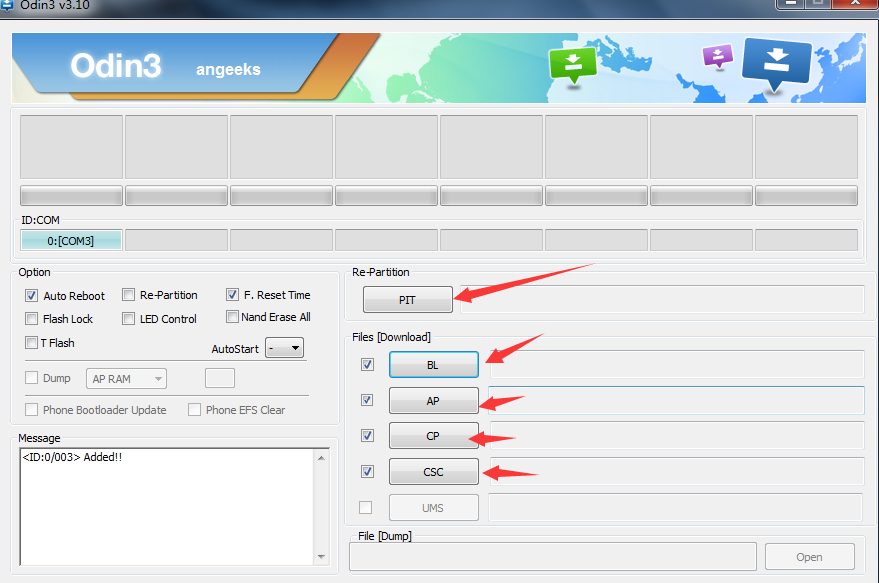Check the UMS file checkbox
This screenshot has height=583, width=879.
366,507
